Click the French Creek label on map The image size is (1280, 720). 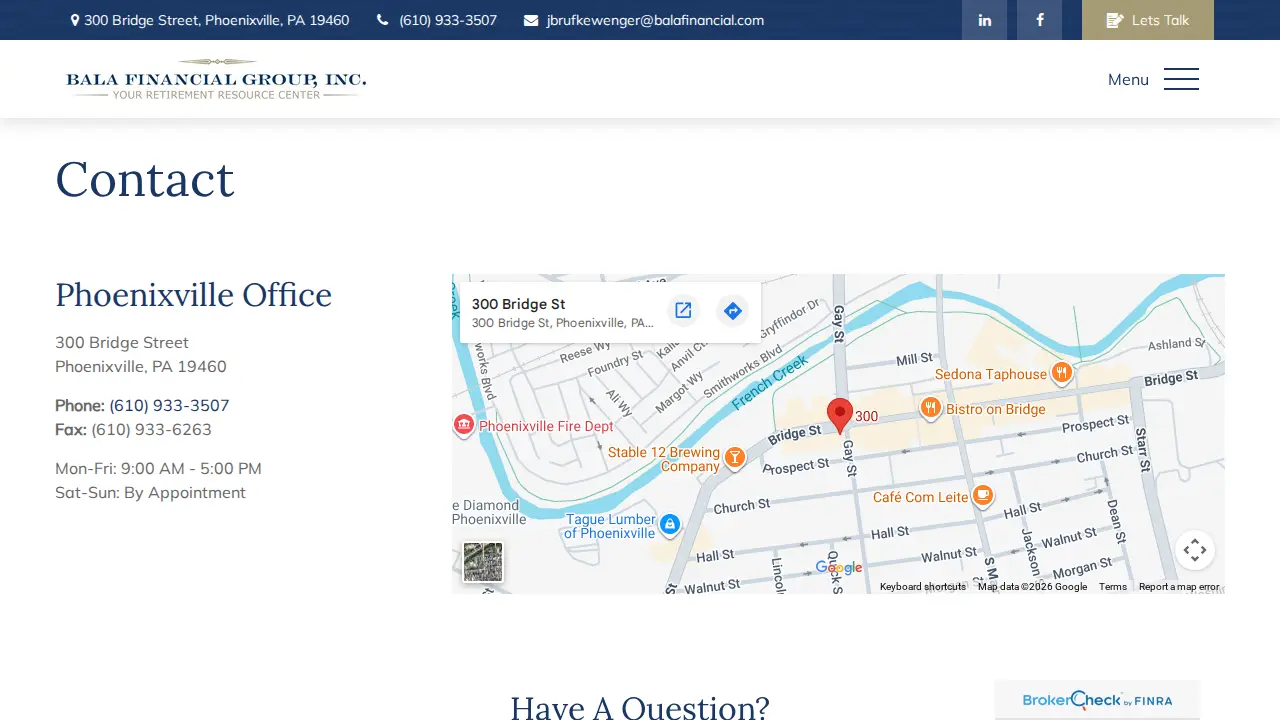(769, 384)
